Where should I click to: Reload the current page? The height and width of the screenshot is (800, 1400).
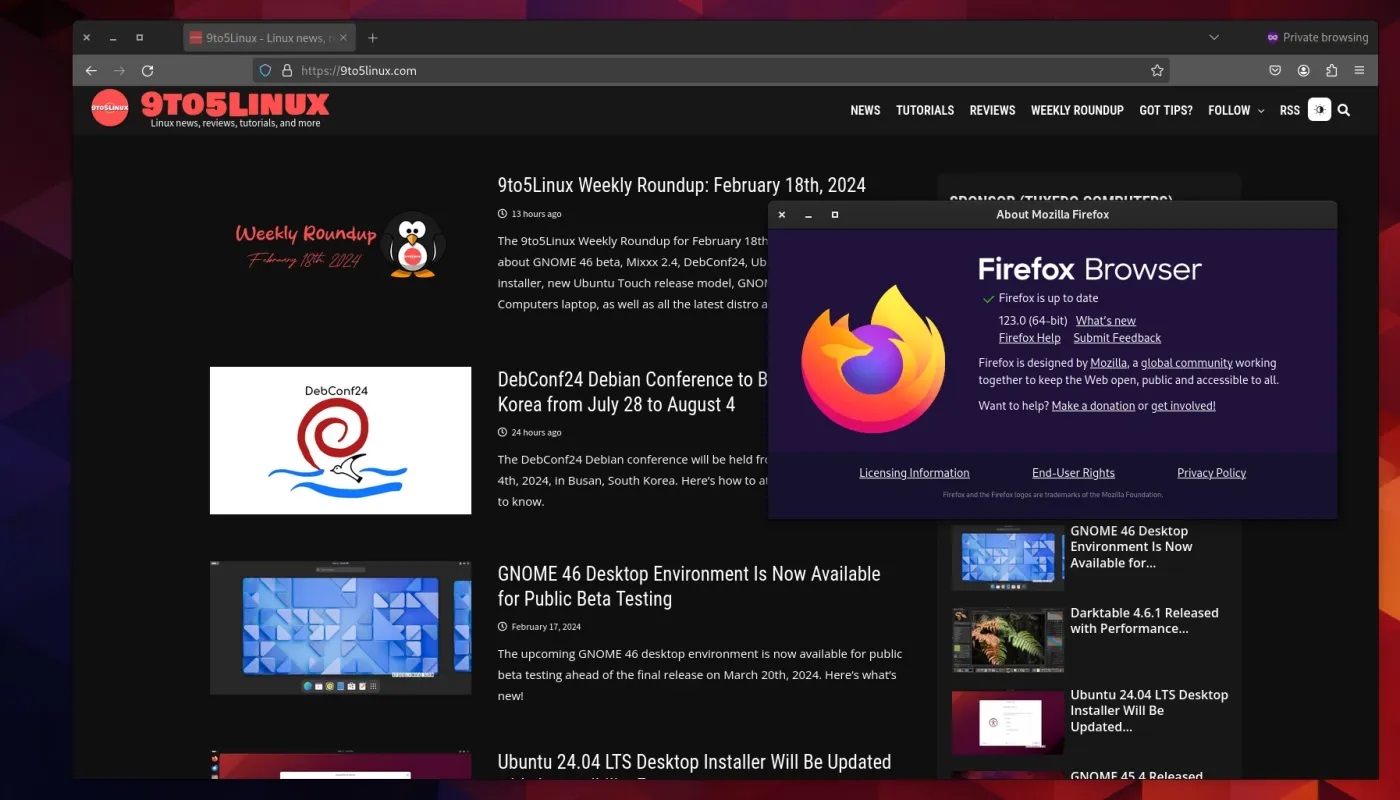147,70
